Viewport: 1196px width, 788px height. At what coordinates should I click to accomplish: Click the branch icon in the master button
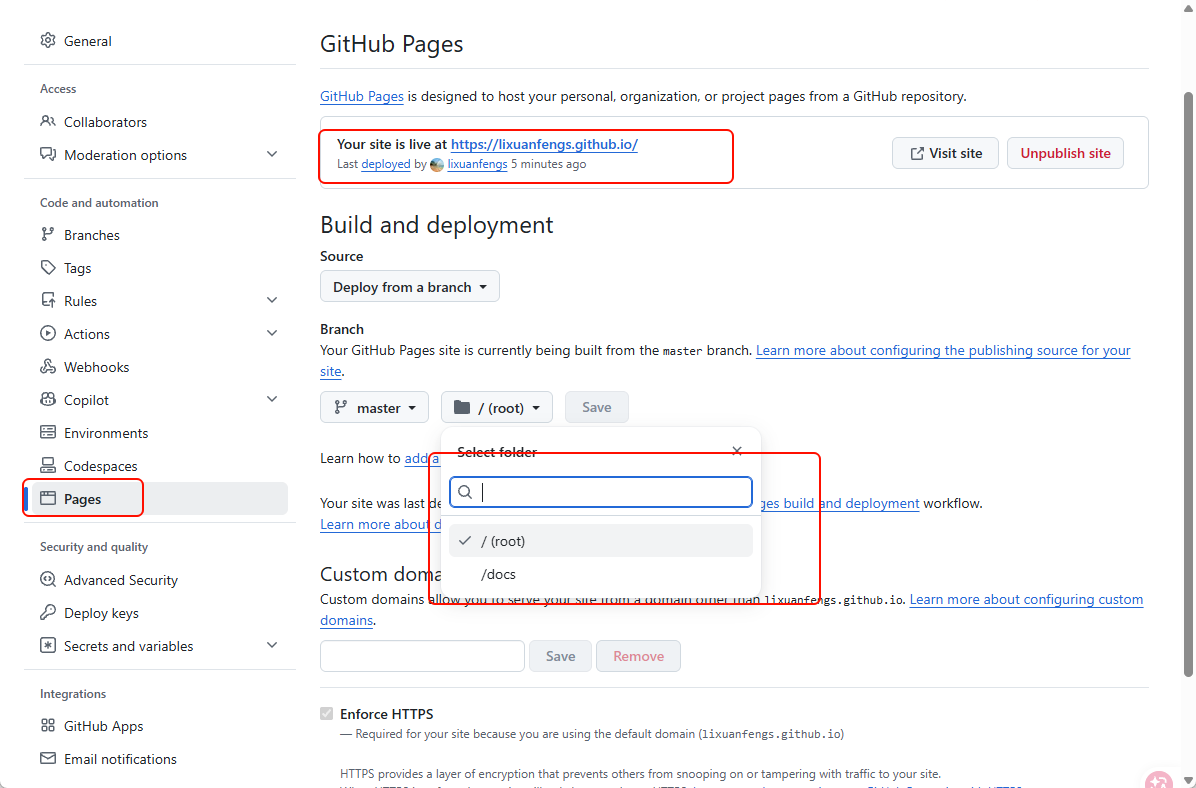341,407
